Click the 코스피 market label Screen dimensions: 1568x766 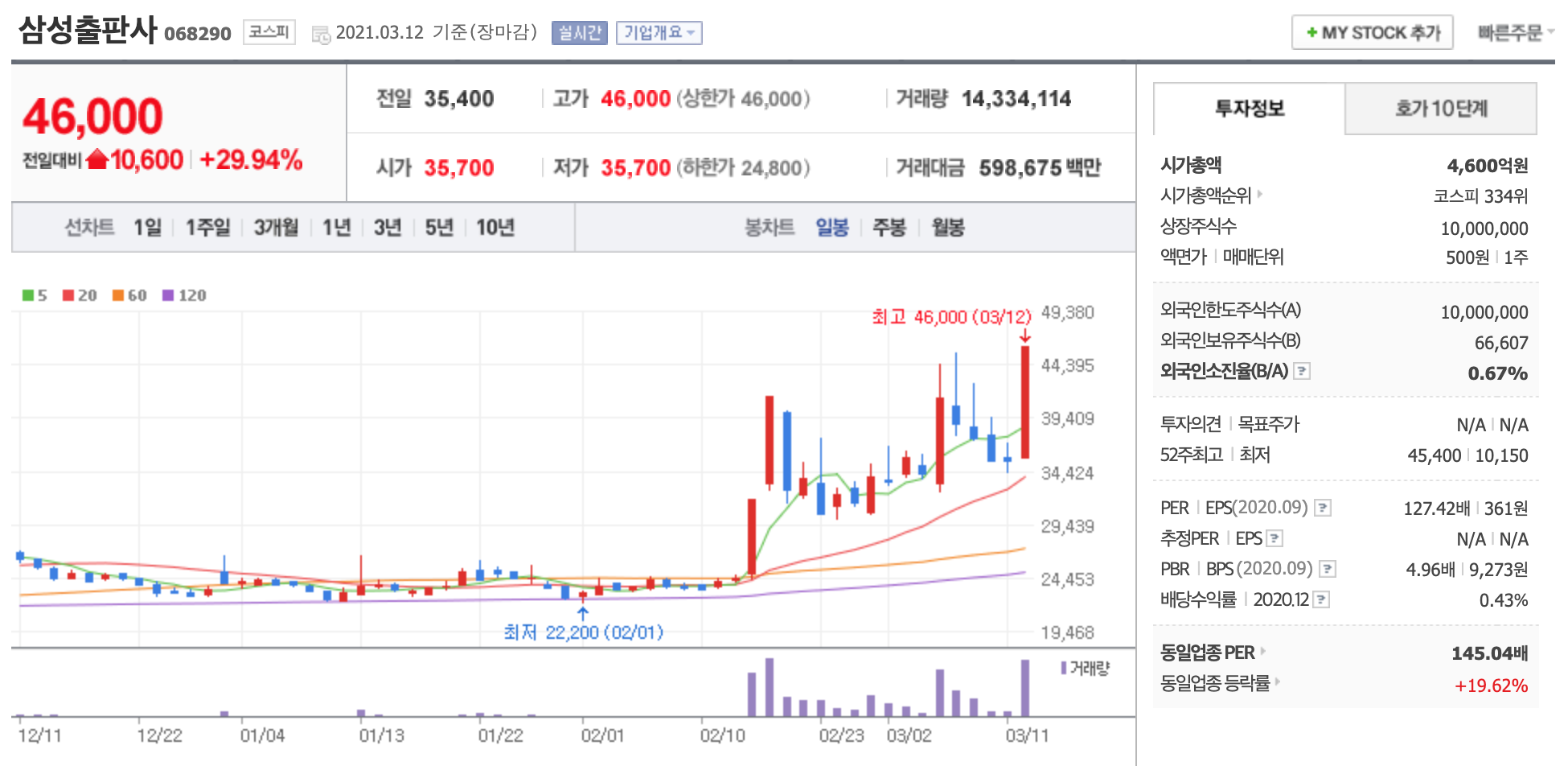(x=269, y=32)
